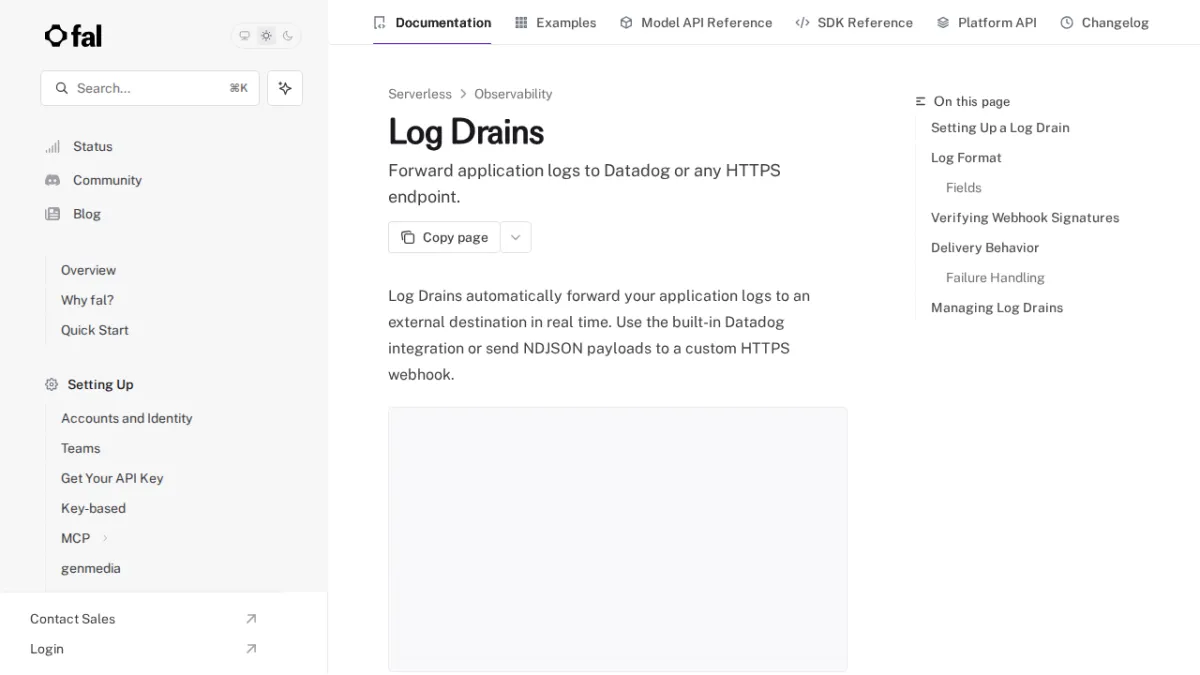Click the Serverless breadcrumb
Image resolution: width=1200 pixels, height=675 pixels.
pyautogui.click(x=420, y=94)
